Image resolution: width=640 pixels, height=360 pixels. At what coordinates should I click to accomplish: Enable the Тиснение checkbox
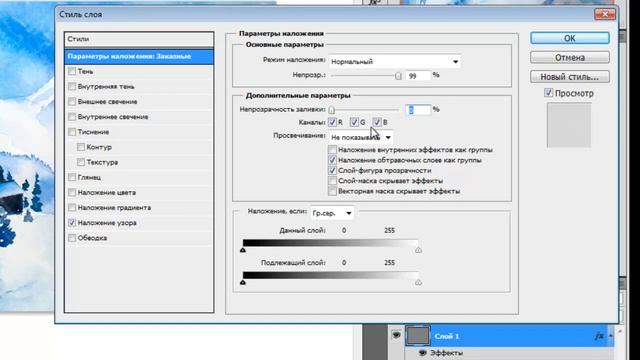[72, 132]
